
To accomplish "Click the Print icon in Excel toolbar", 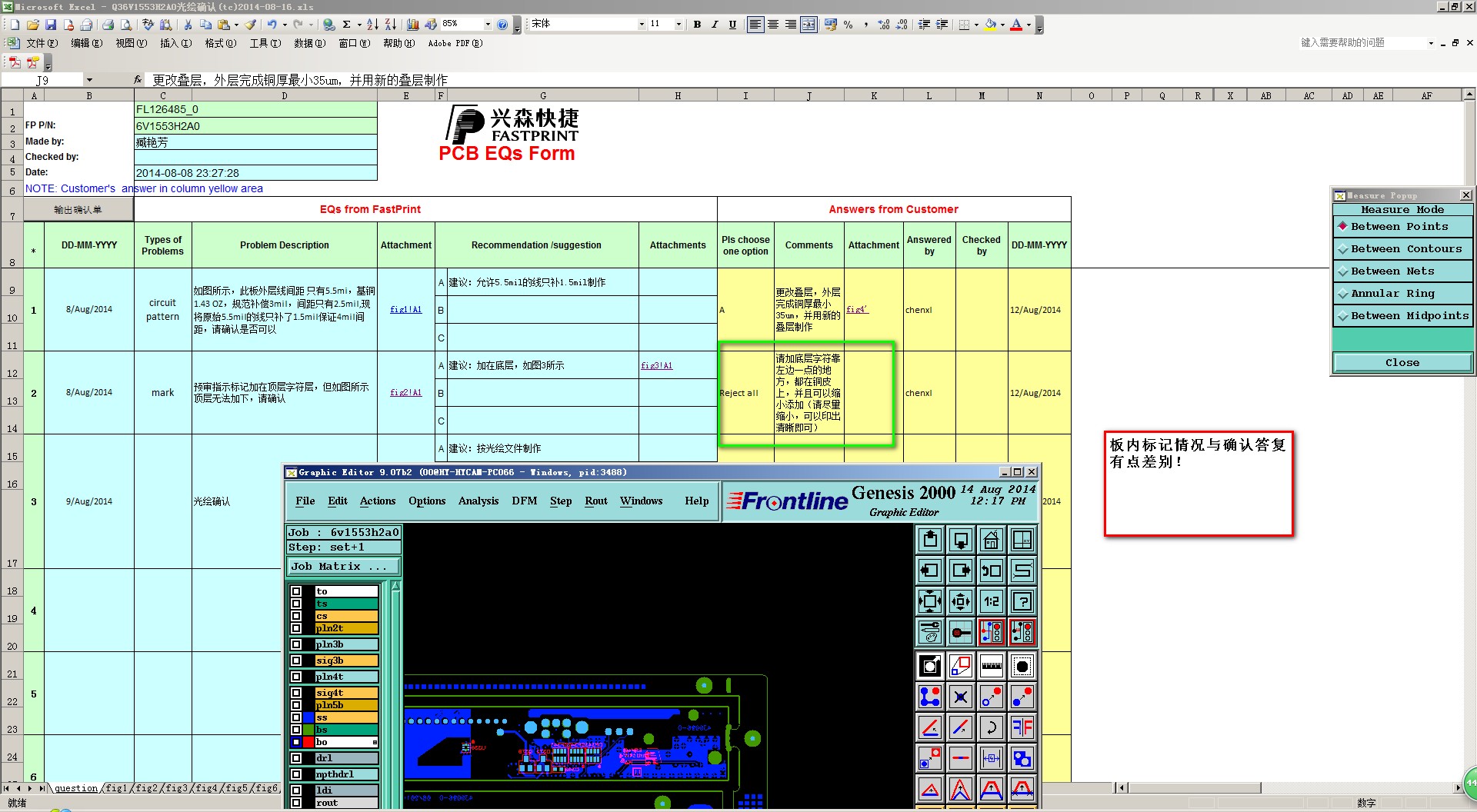I will [x=108, y=25].
